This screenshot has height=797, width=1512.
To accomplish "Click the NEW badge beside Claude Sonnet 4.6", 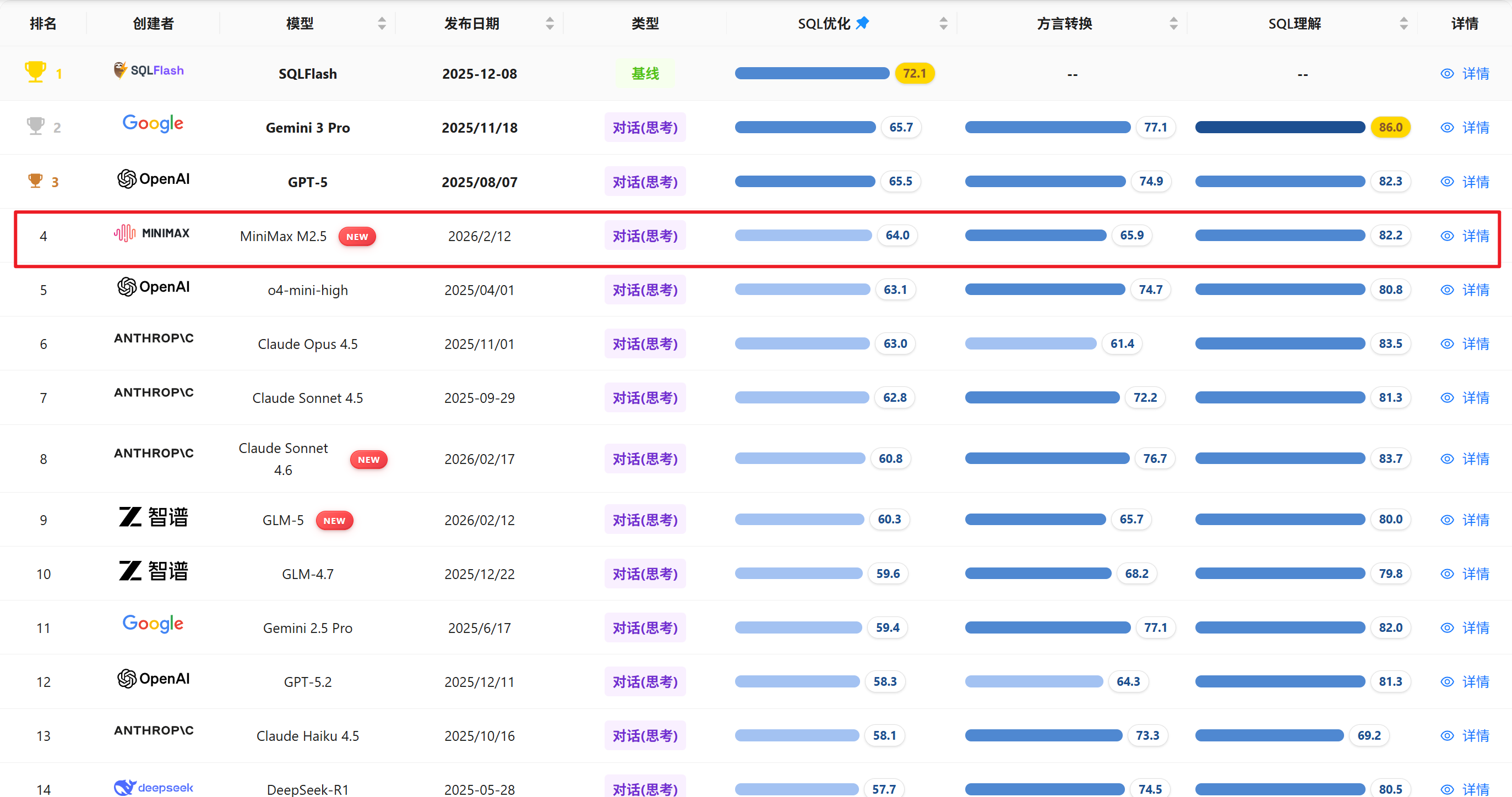I will [368, 460].
